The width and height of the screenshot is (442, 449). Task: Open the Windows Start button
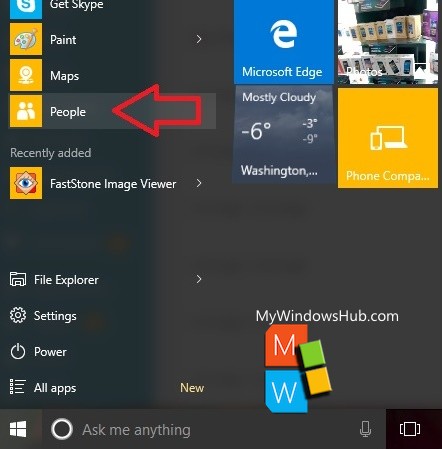pyautogui.click(x=18, y=429)
